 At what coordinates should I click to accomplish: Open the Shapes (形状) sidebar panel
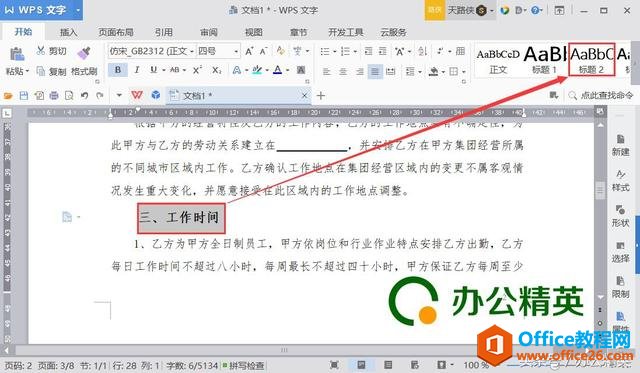620,216
